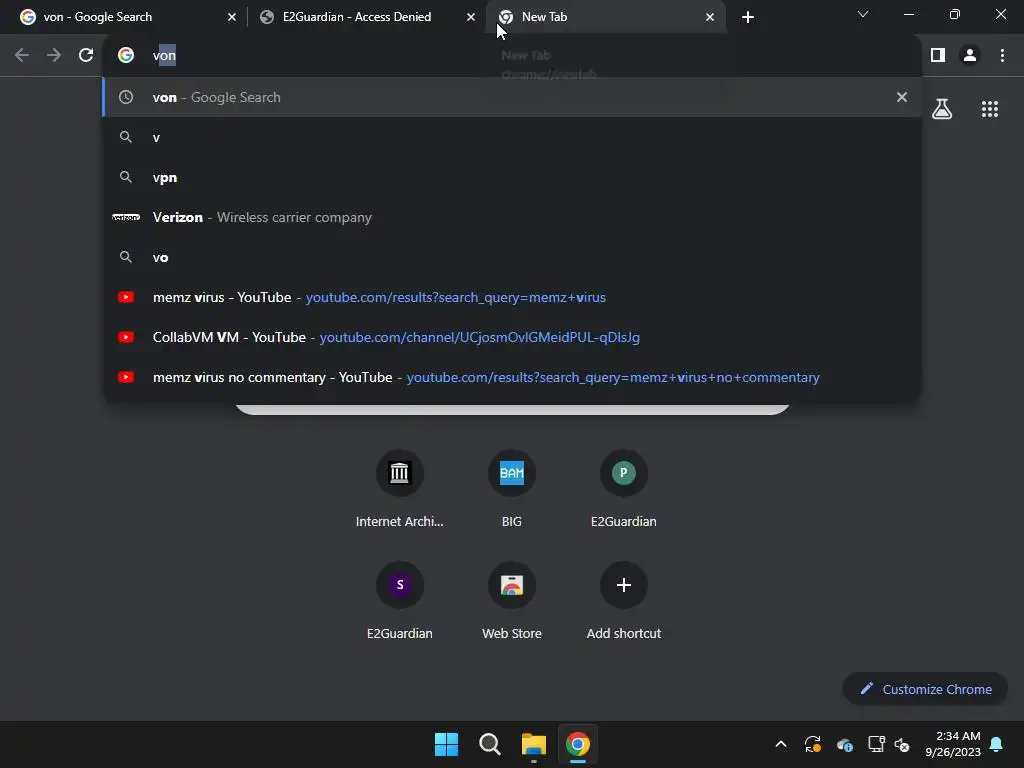
Task: Open the Web Store shortcut
Action: click(x=512, y=601)
